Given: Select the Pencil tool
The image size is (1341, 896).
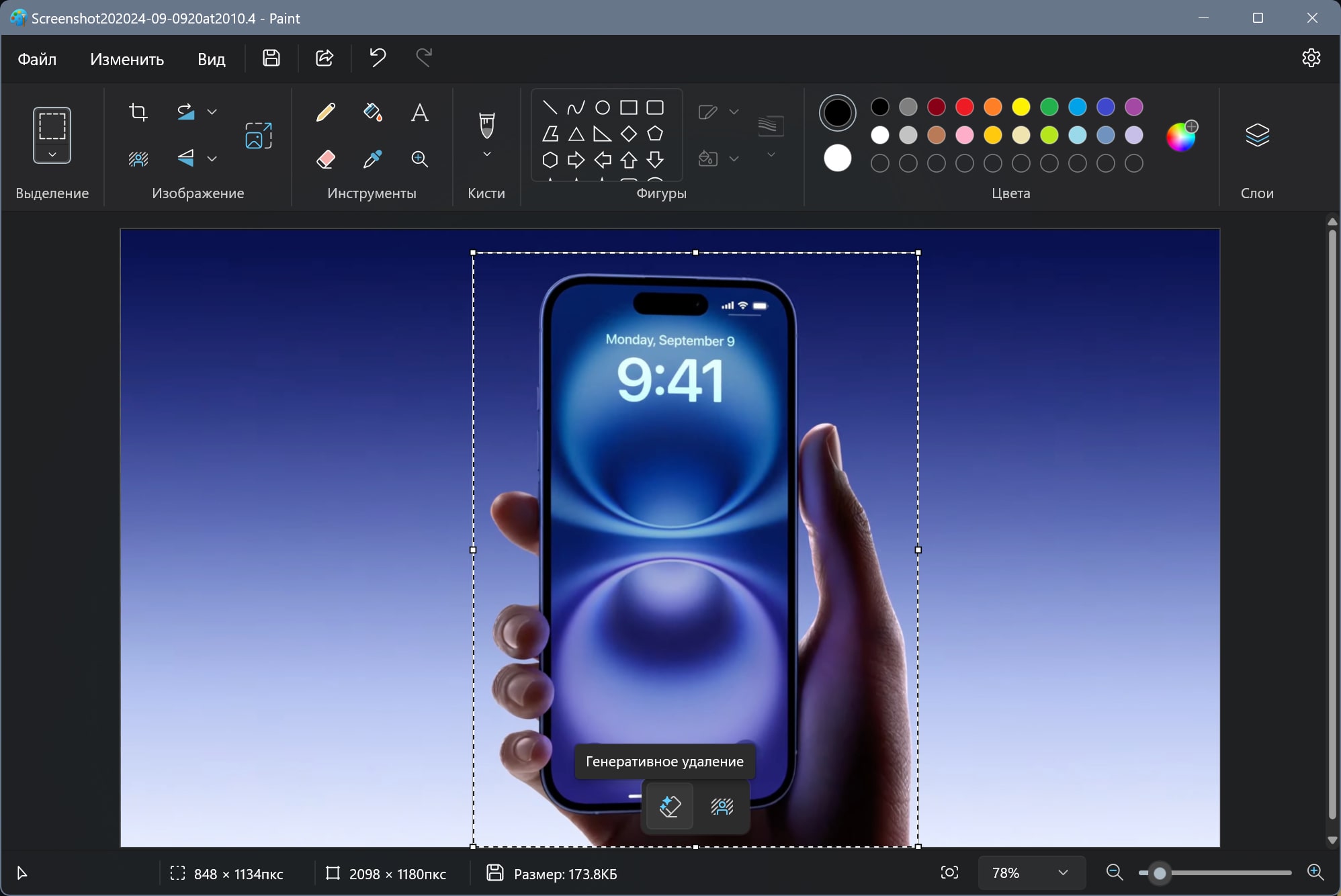Looking at the screenshot, I should pos(326,112).
